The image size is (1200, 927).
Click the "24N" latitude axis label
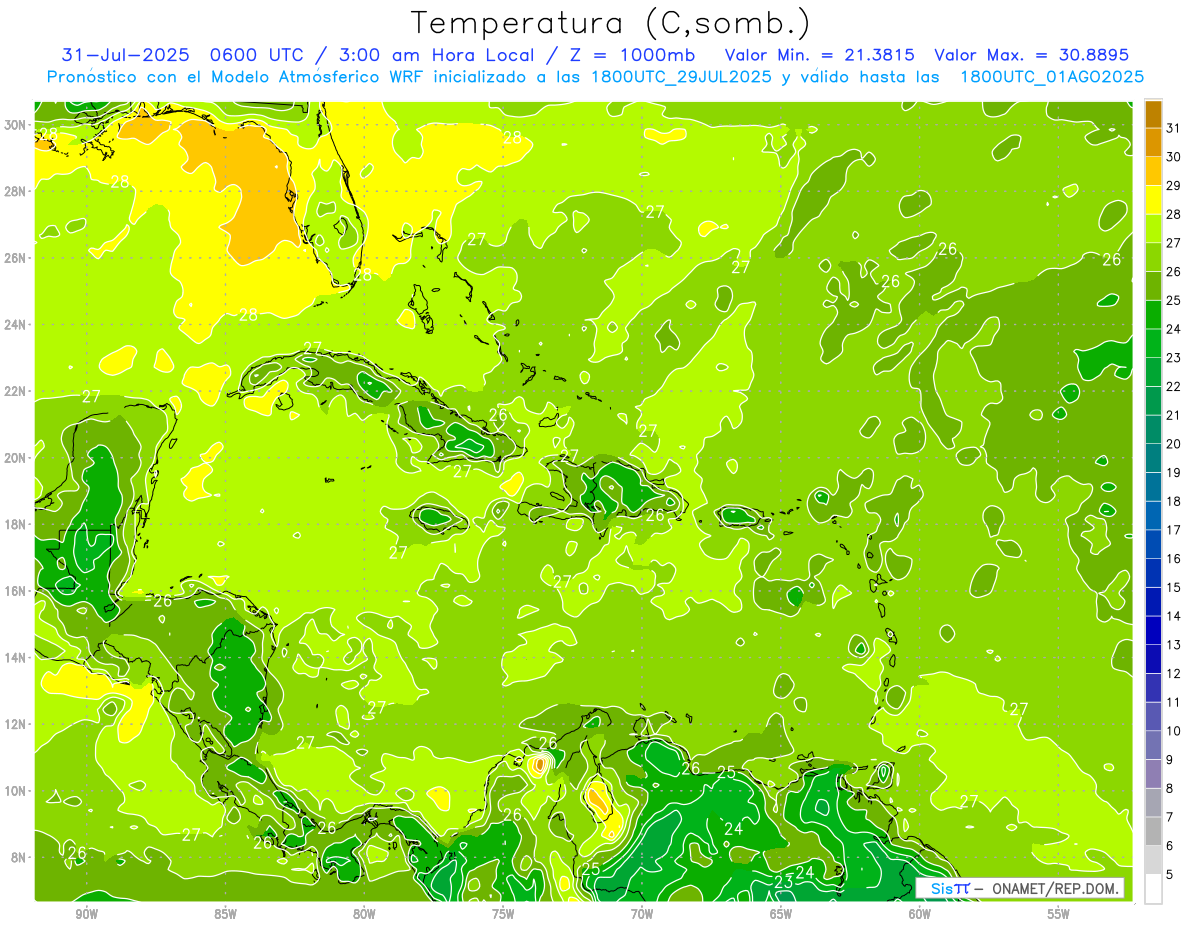pos(15,324)
